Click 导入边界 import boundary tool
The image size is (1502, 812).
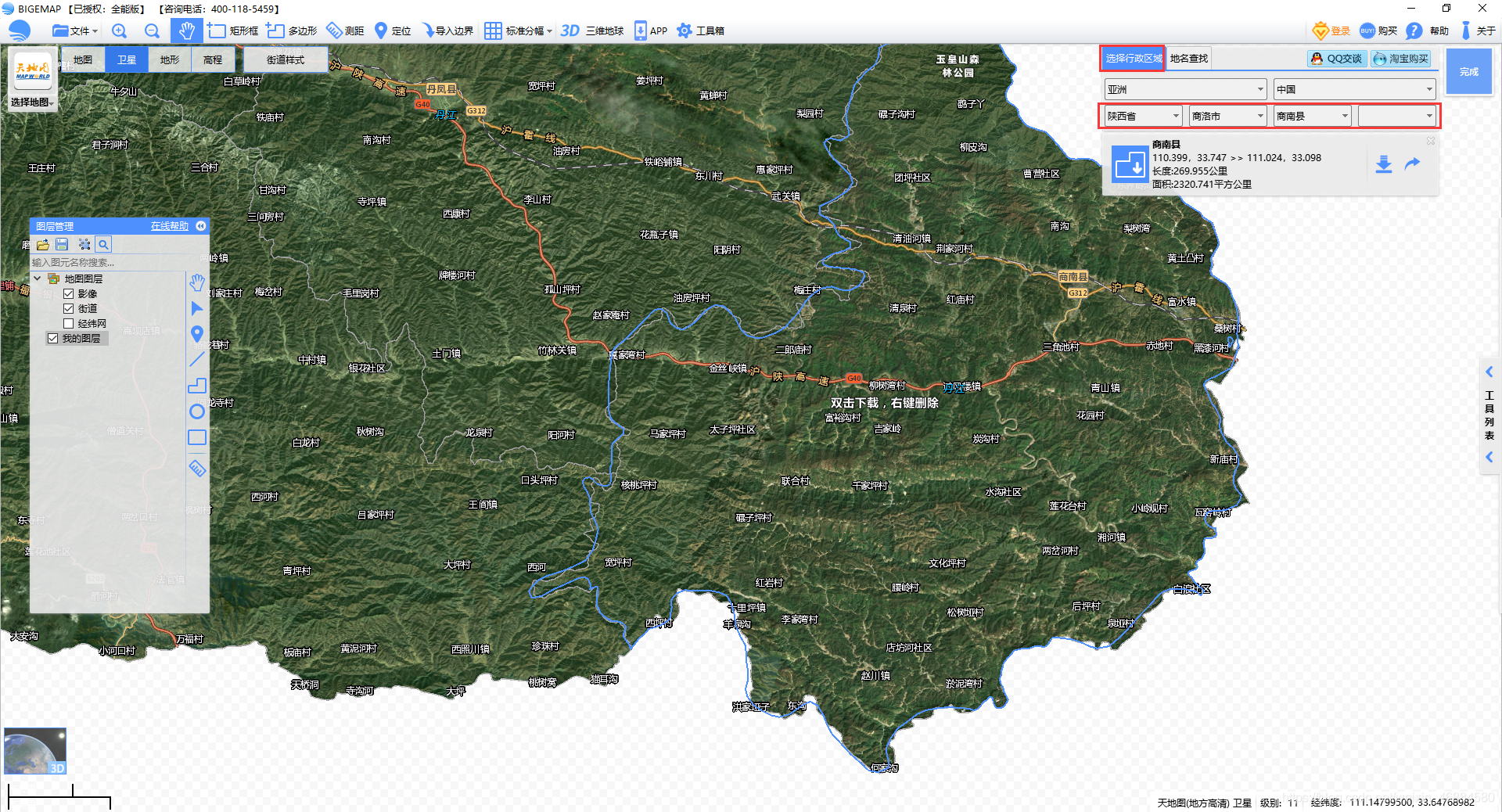pos(447,31)
